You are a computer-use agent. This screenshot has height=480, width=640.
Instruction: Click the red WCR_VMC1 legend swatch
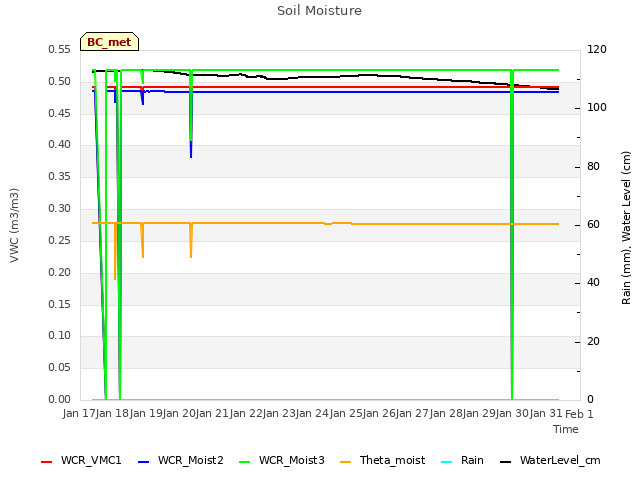click(x=47, y=462)
